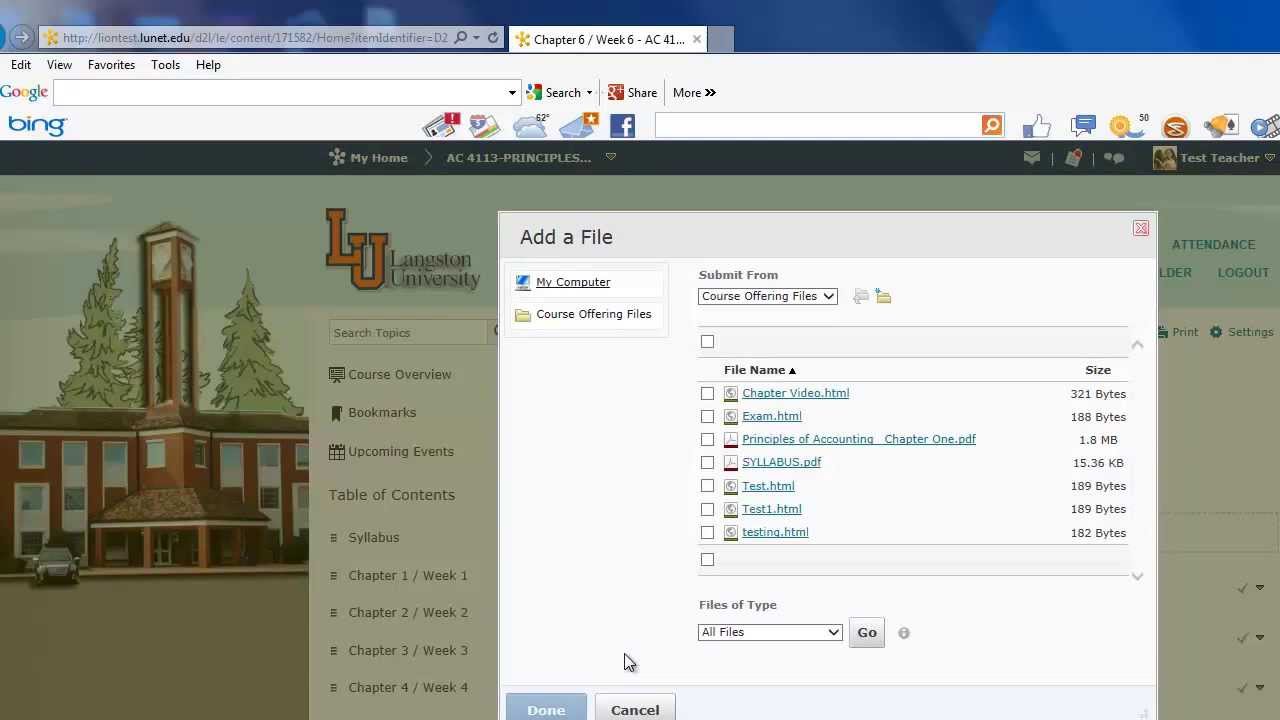
Task: Click the Bookmarks icon in sidebar
Action: click(x=337, y=413)
